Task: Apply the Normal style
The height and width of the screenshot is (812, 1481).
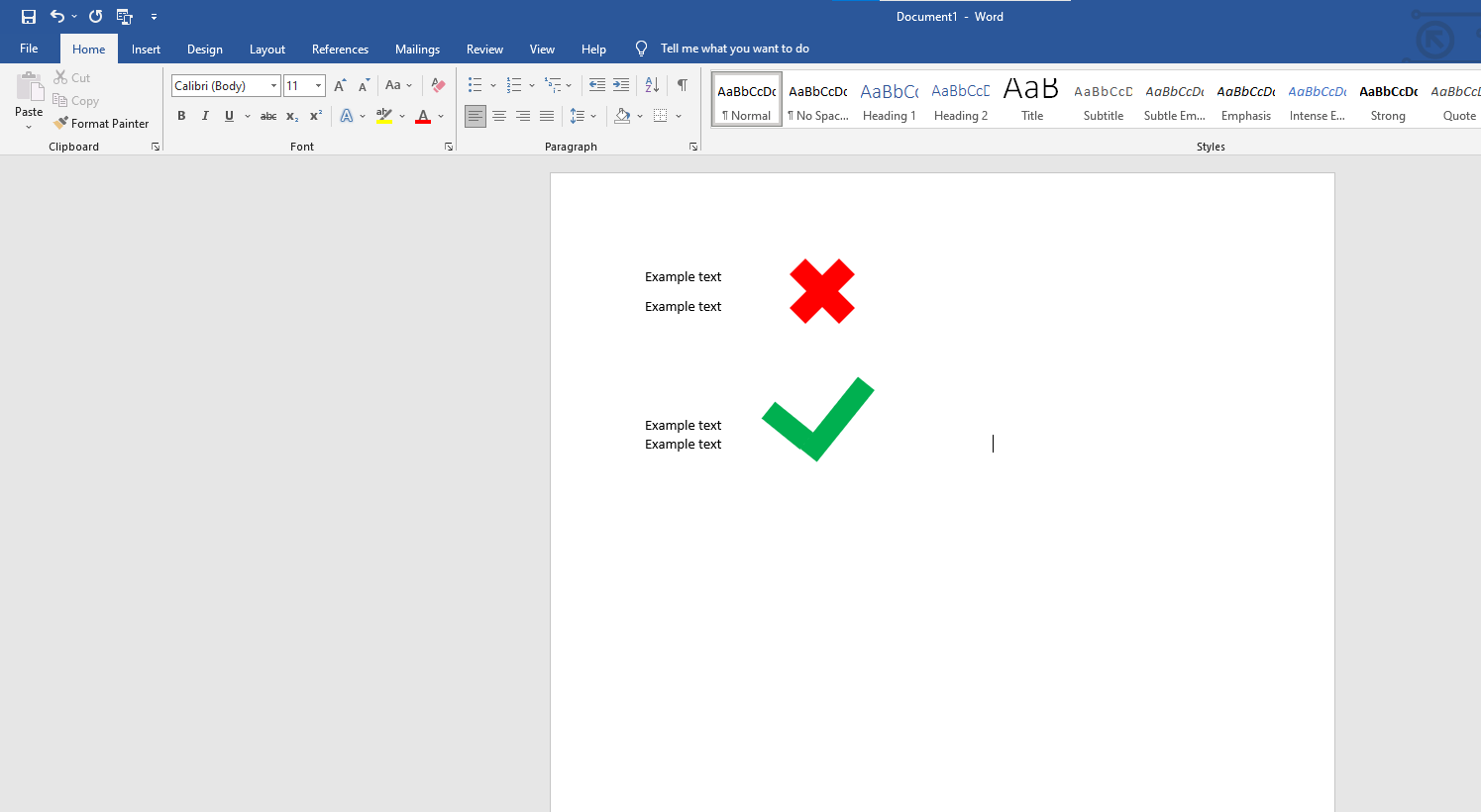Action: pos(747,99)
